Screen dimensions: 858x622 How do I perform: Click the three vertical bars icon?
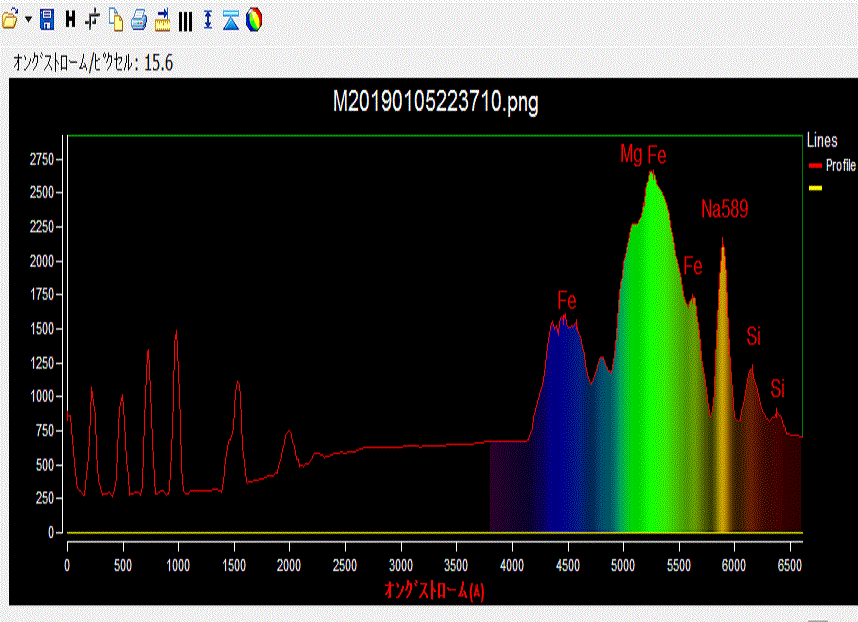185,19
